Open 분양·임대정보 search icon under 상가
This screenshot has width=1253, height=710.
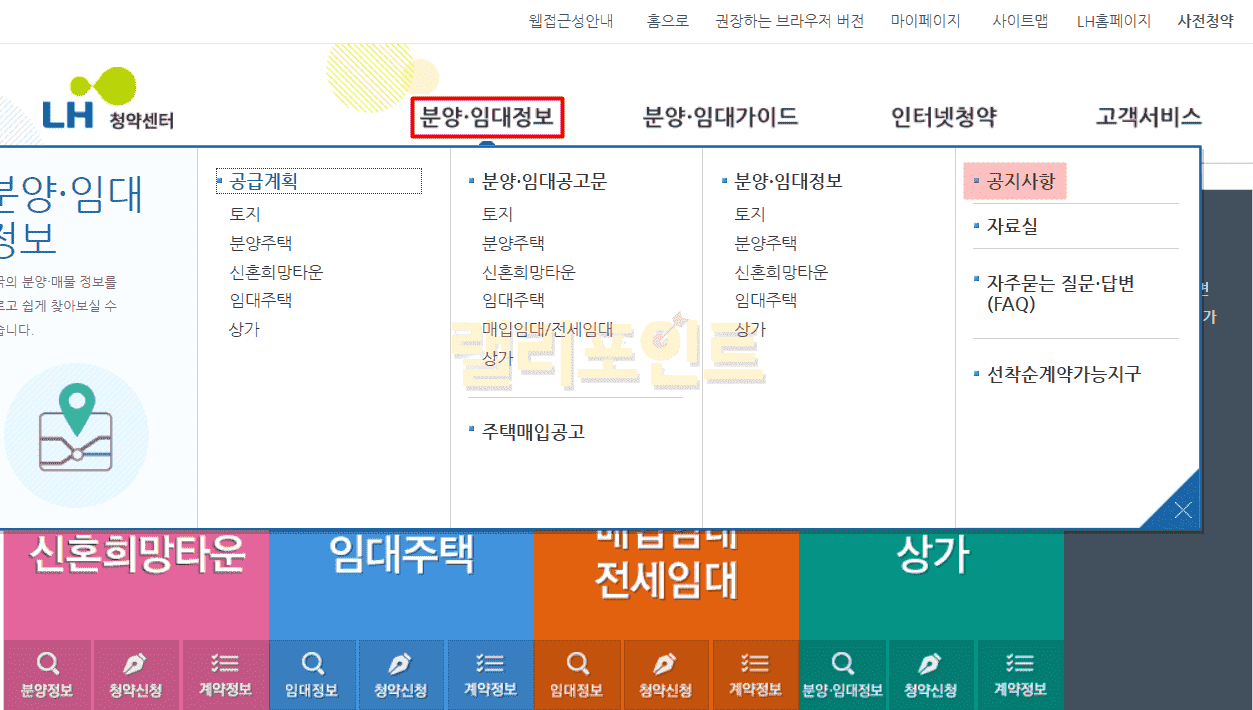point(842,674)
